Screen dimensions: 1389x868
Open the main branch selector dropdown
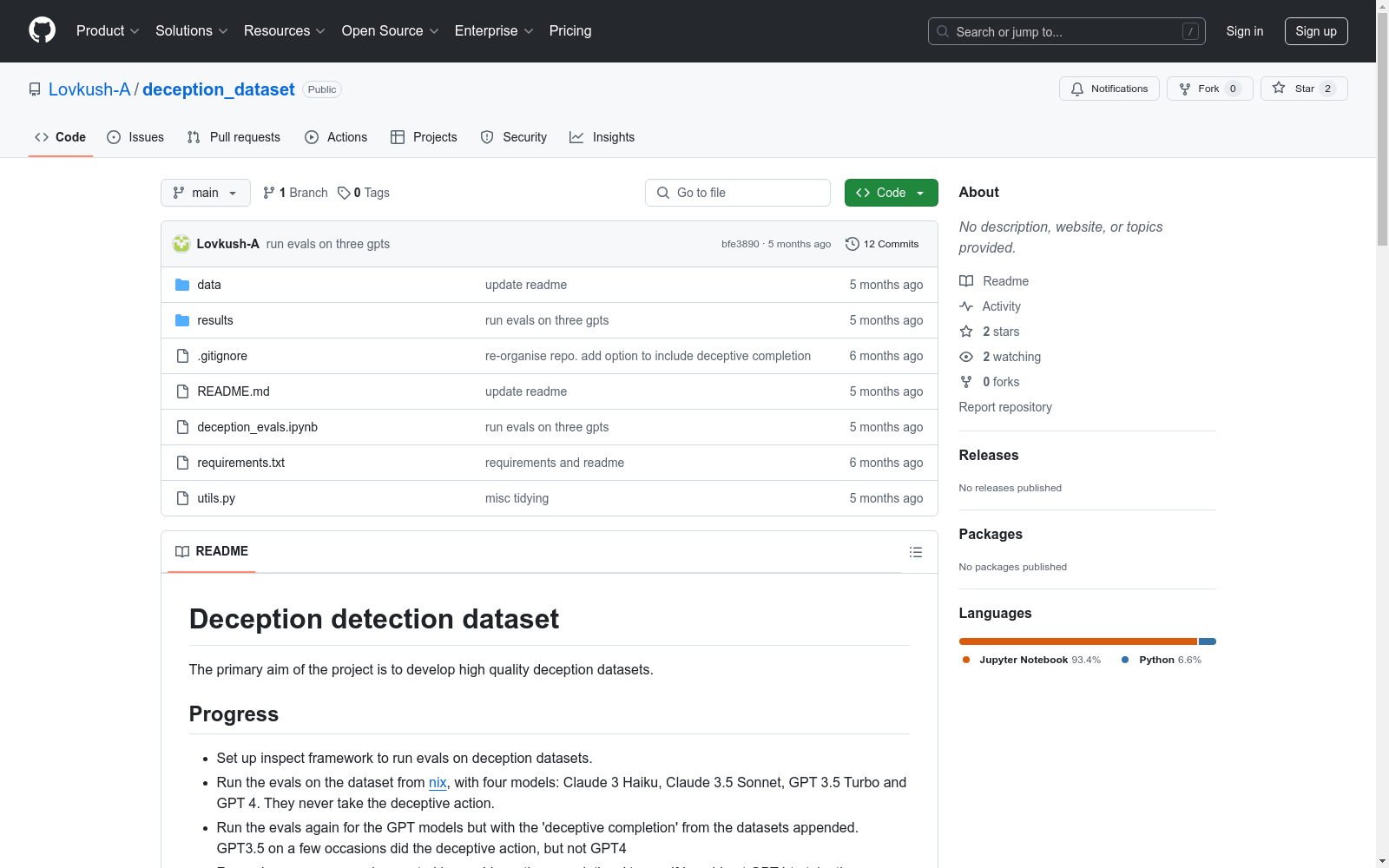[206, 193]
